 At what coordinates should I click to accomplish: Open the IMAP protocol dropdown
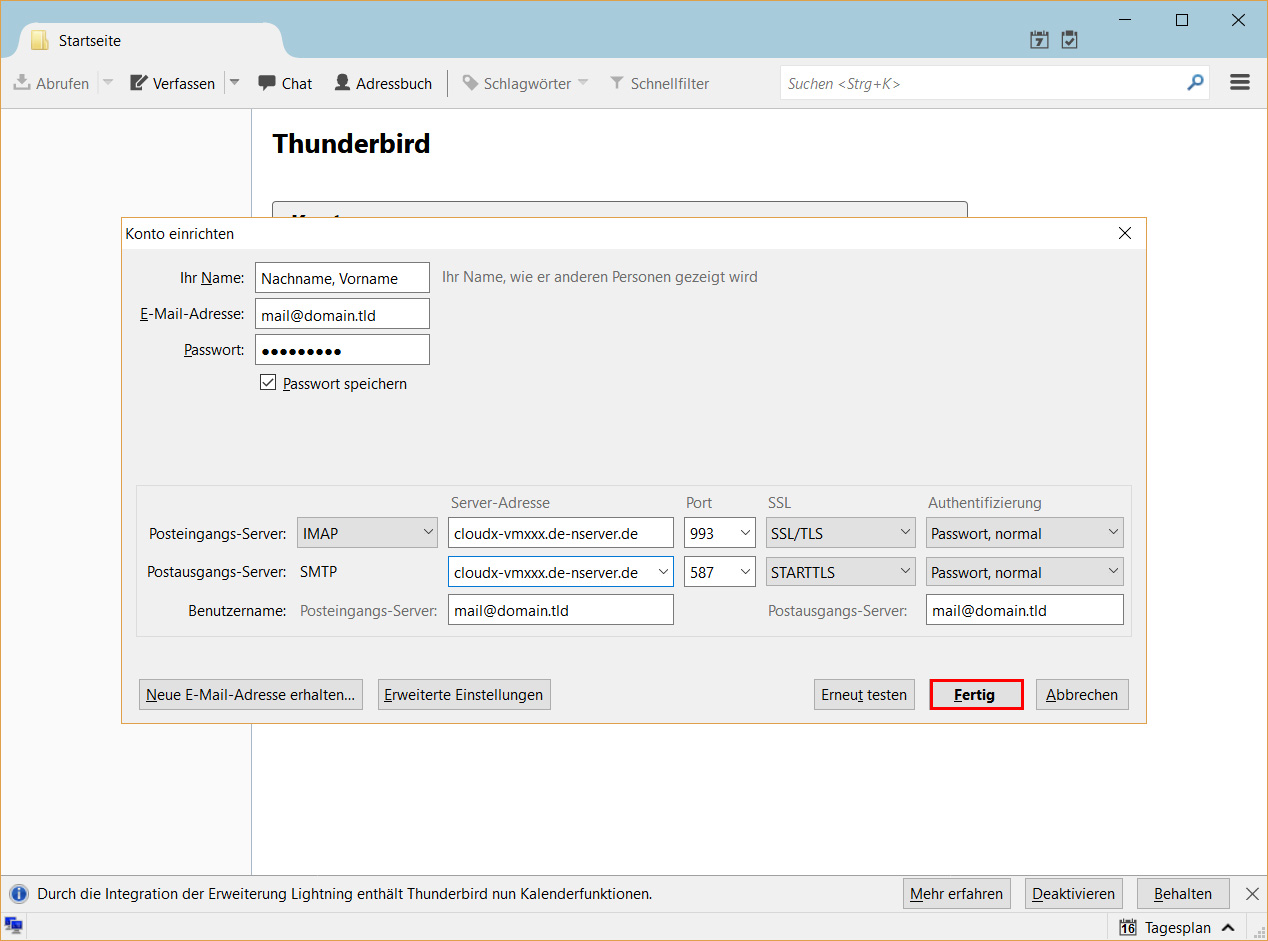(366, 532)
